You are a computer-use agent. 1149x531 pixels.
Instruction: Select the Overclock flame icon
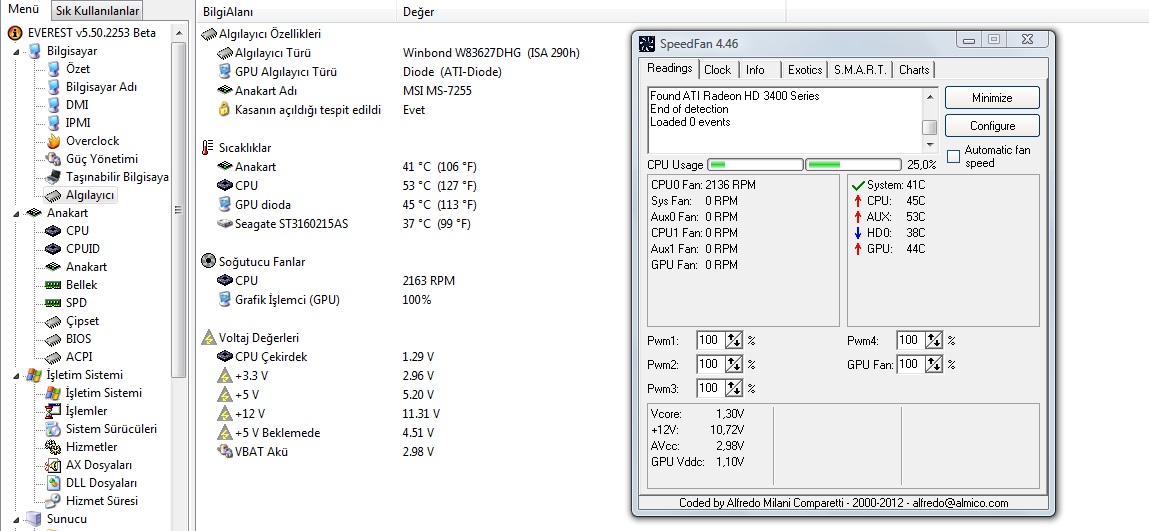[53, 141]
